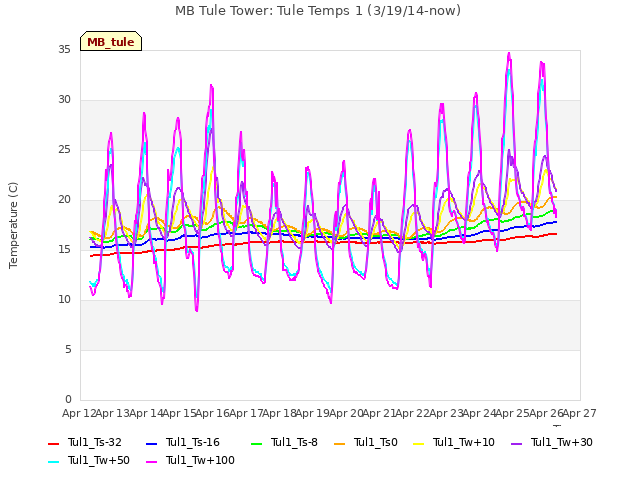The height and width of the screenshot is (480, 640).
Task: Click the 0 y-axis tick label
Action: [68, 399]
